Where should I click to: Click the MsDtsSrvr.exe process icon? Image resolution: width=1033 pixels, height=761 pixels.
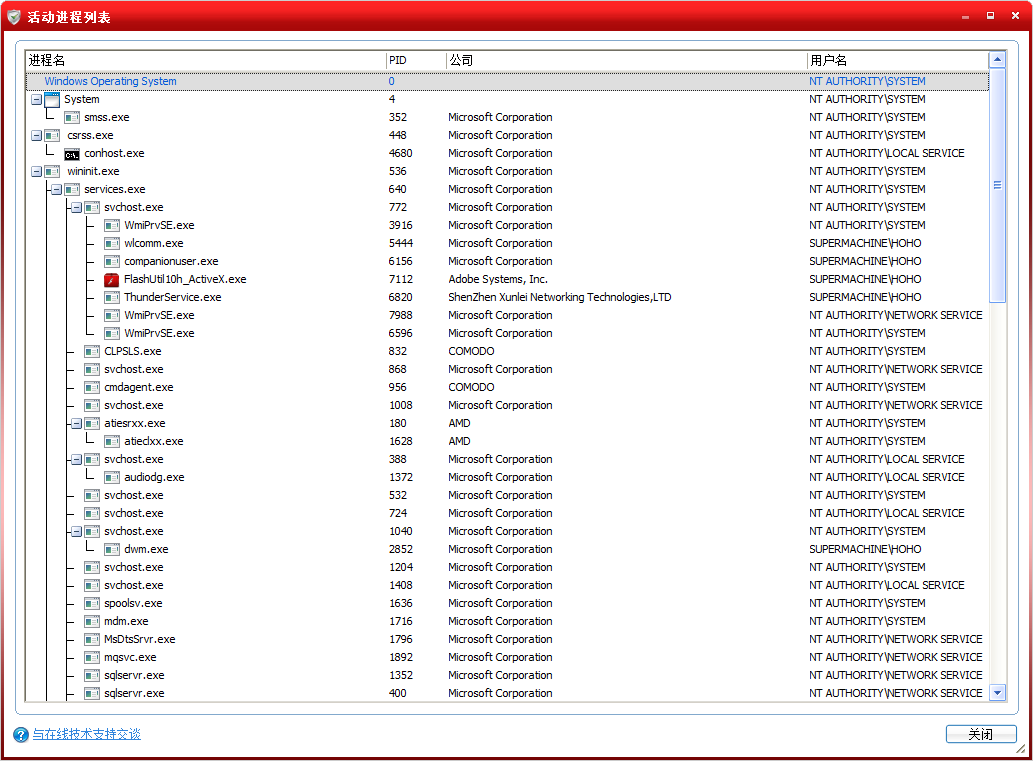[x=92, y=639]
